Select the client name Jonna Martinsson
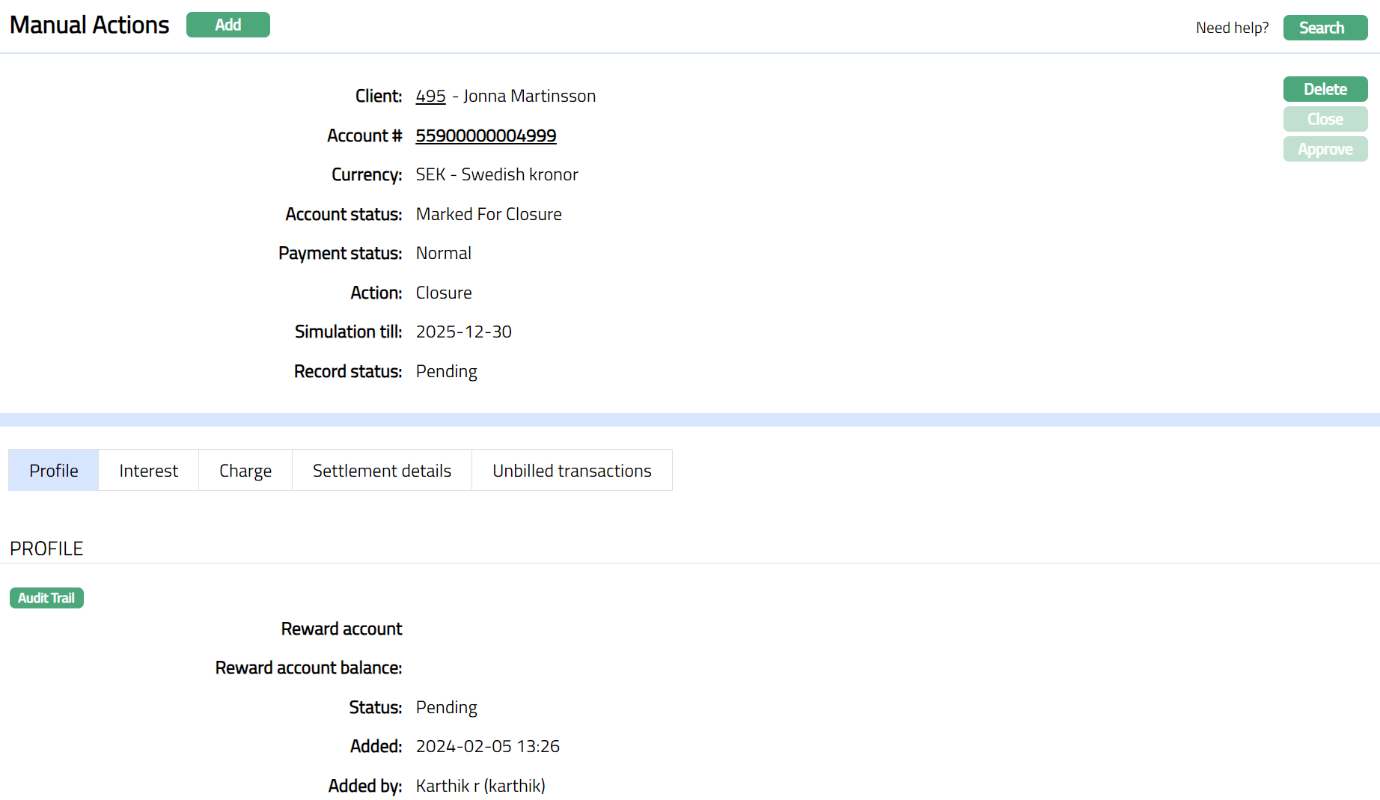 [529, 96]
